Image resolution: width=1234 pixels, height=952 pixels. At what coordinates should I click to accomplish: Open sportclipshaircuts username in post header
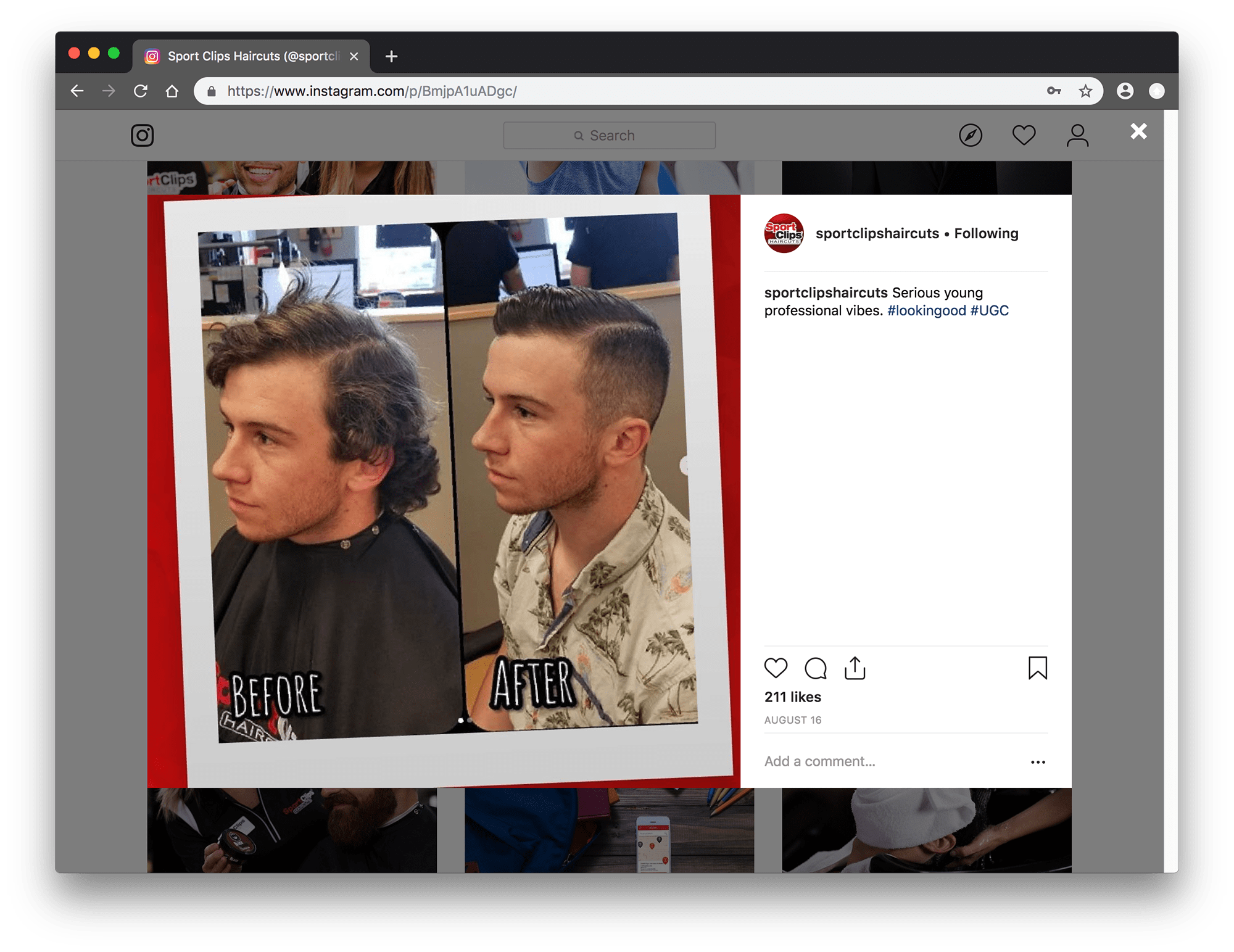point(877,233)
